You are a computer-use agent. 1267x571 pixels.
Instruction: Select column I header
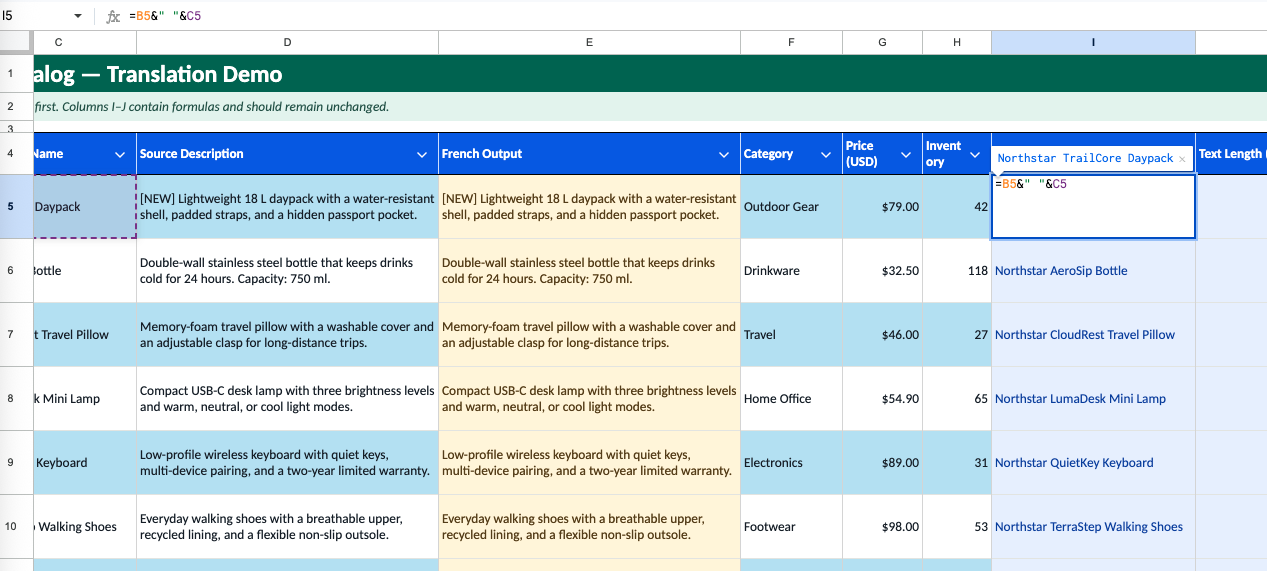point(1093,42)
